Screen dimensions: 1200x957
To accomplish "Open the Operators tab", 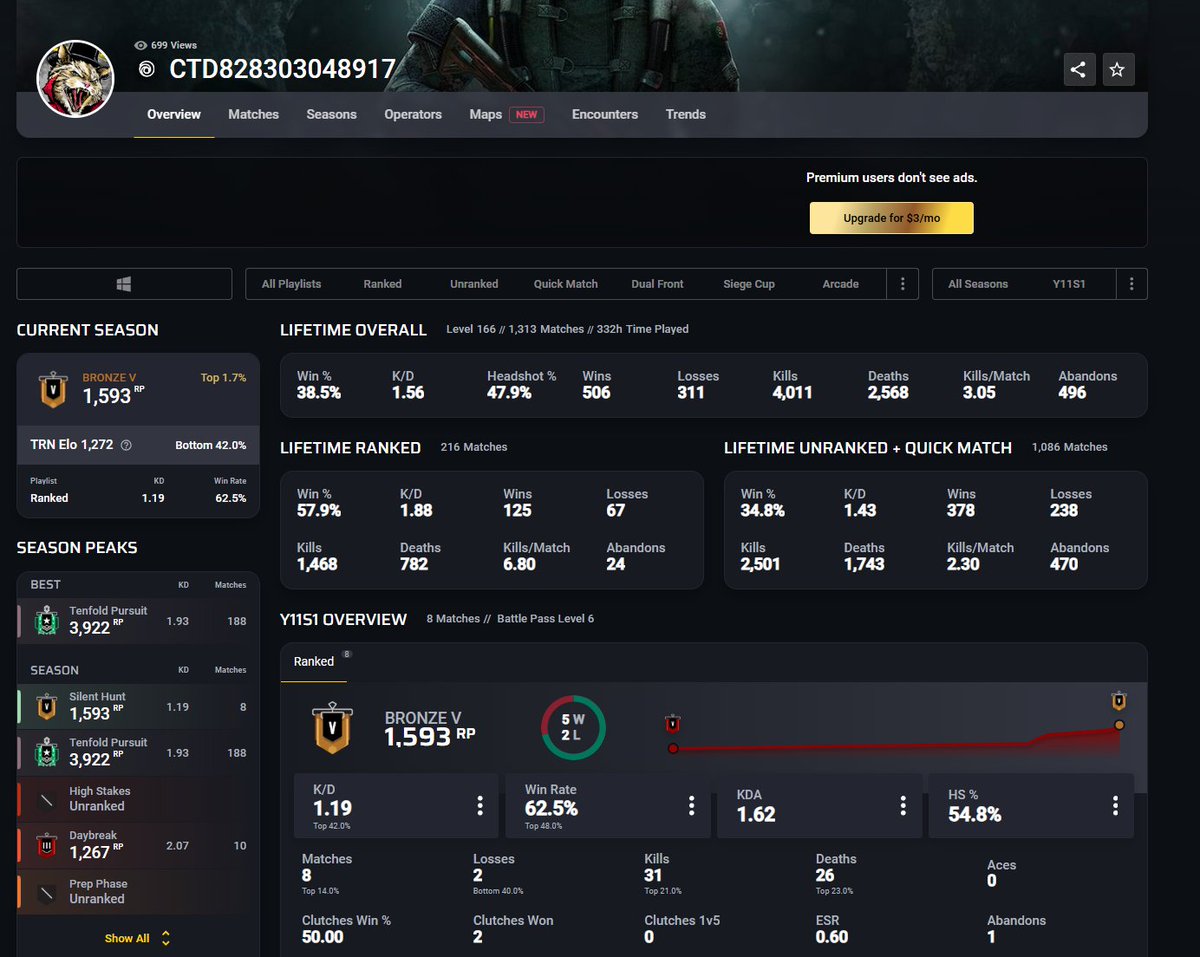I will coord(413,114).
